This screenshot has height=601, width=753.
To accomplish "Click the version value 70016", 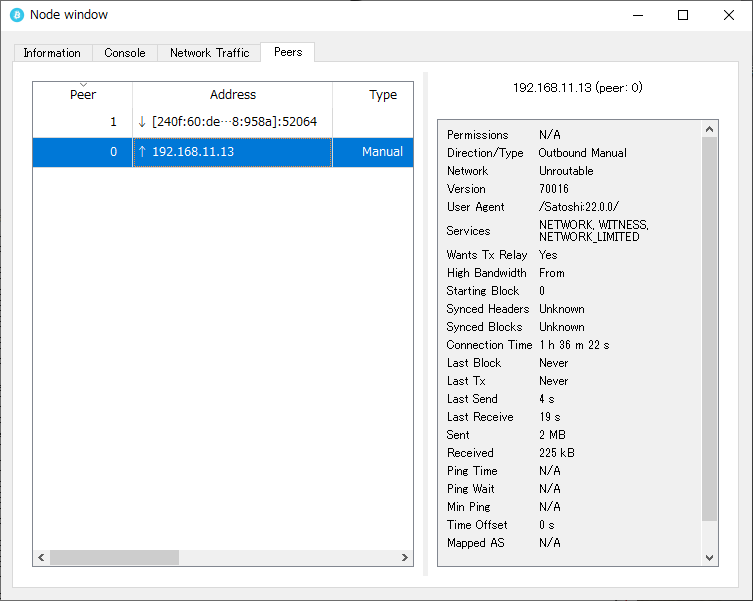I will (x=554, y=189).
